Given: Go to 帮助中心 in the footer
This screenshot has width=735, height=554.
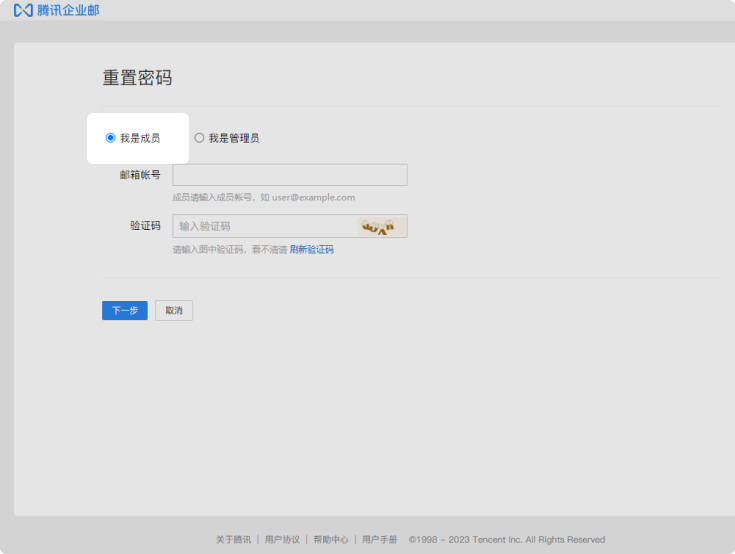Looking at the screenshot, I should point(331,539).
